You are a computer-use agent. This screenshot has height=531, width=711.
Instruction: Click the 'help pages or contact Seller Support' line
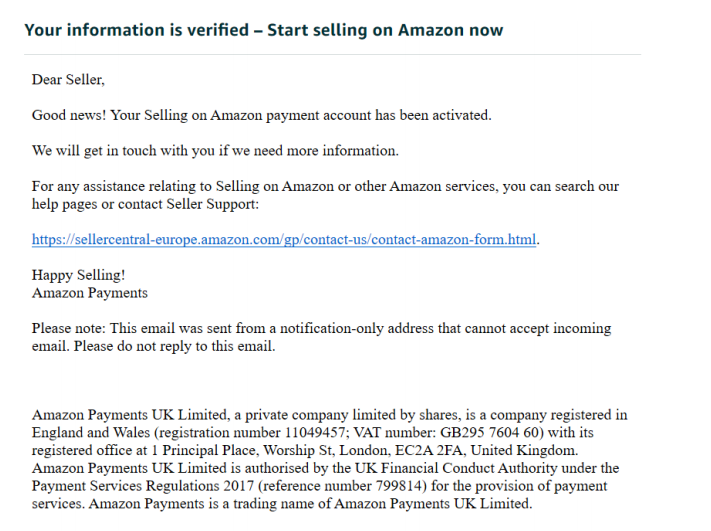(x=145, y=204)
